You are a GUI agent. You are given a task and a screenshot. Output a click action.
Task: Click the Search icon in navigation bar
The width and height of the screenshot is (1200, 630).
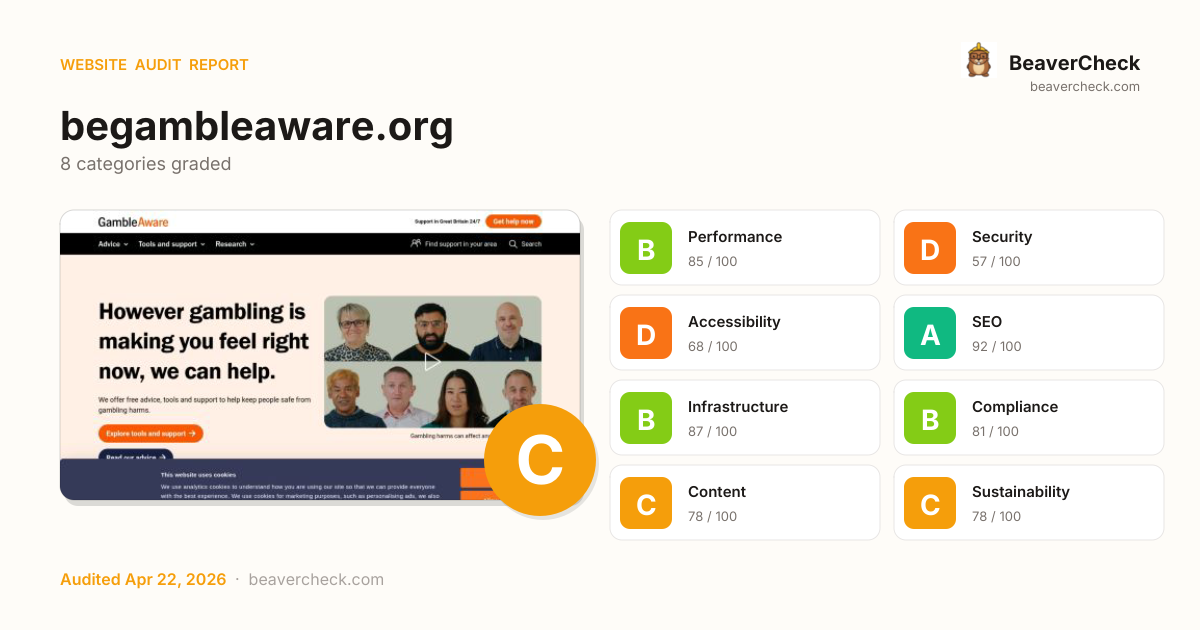525,244
